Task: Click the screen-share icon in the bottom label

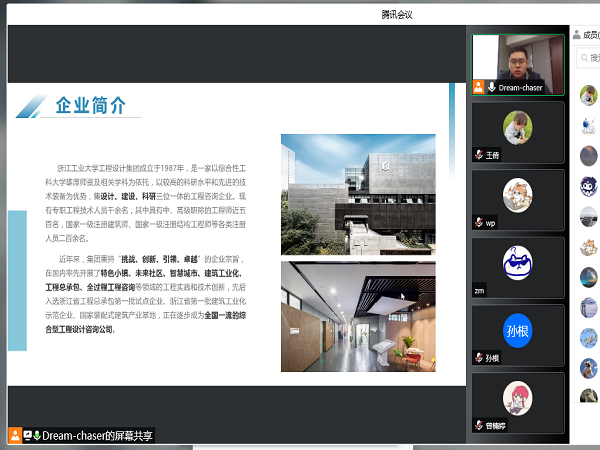Action: (x=26, y=436)
